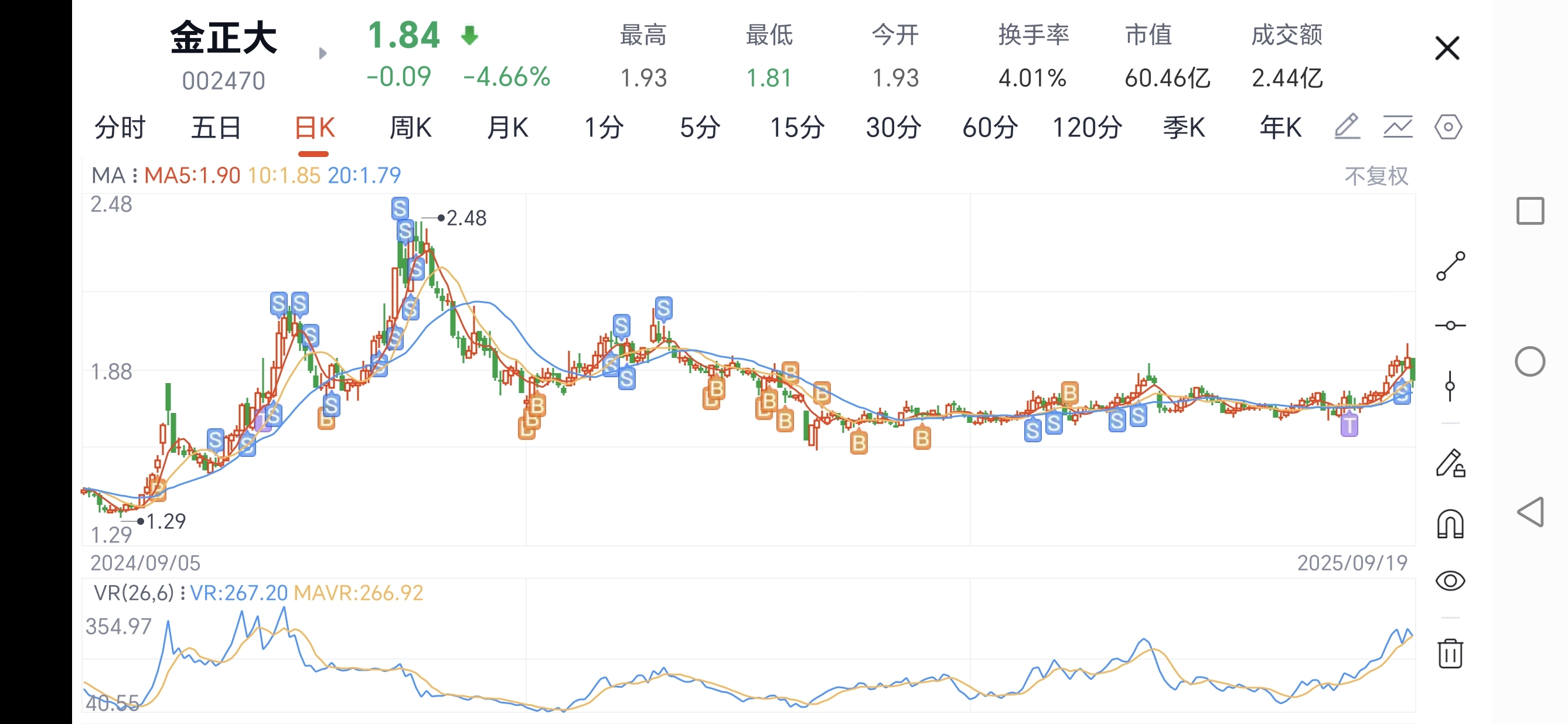This screenshot has width=1568, height=724.
Task: Toggle drawings visibility eye icon
Action: coord(1451,580)
